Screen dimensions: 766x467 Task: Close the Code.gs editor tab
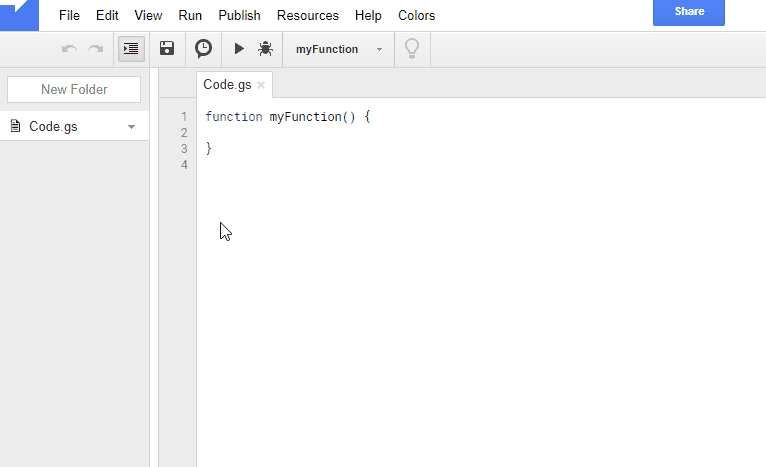261,85
